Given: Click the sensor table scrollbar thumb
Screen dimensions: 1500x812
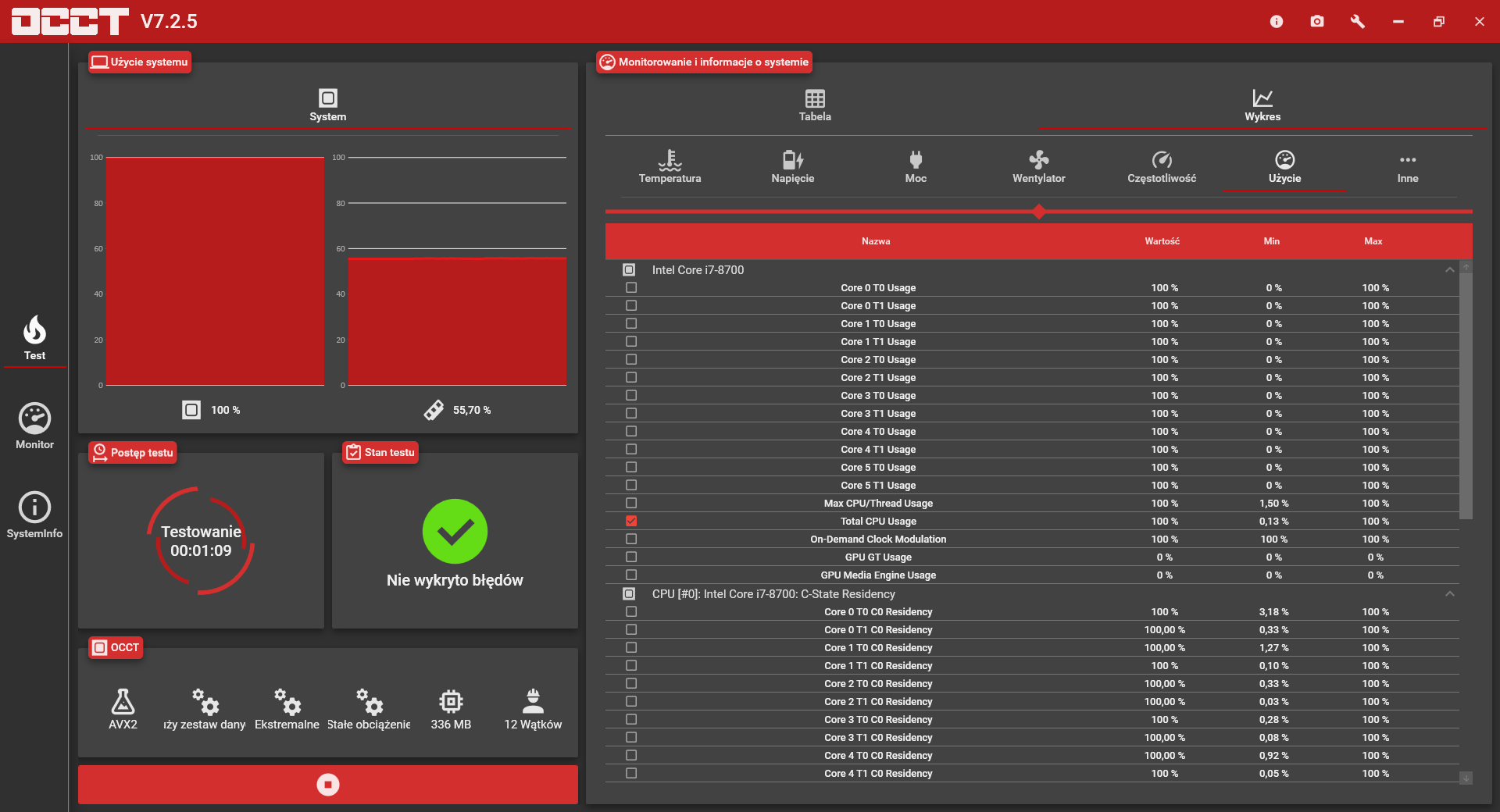Looking at the screenshot, I should pyautogui.click(x=1466, y=395).
